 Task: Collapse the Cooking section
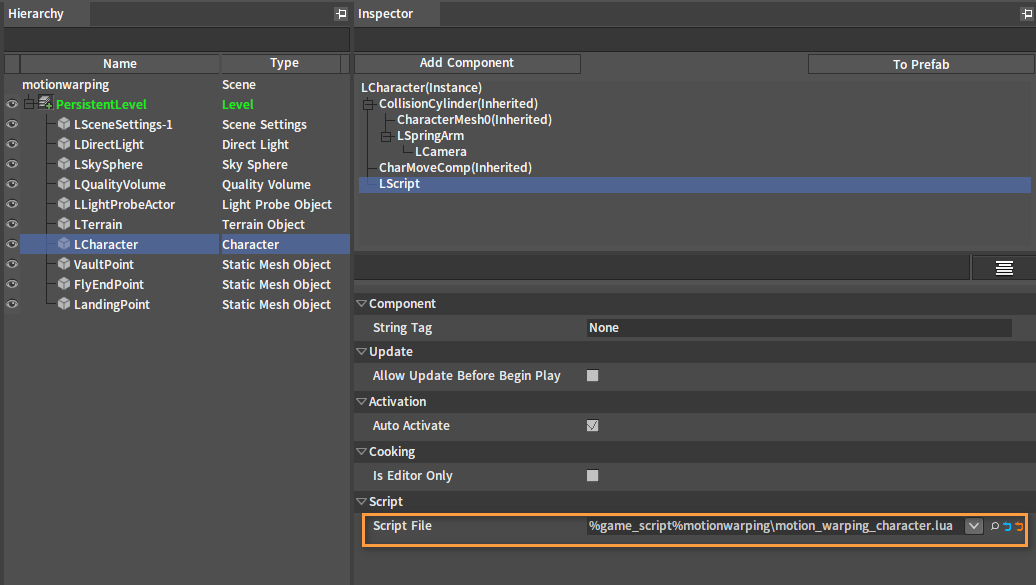[361, 451]
